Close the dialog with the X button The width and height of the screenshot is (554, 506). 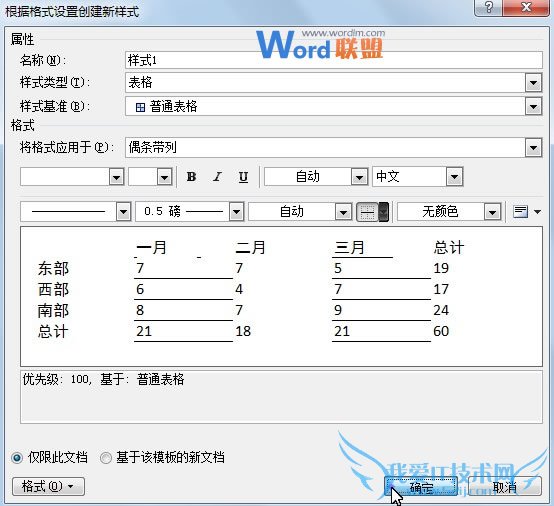(526, 7)
